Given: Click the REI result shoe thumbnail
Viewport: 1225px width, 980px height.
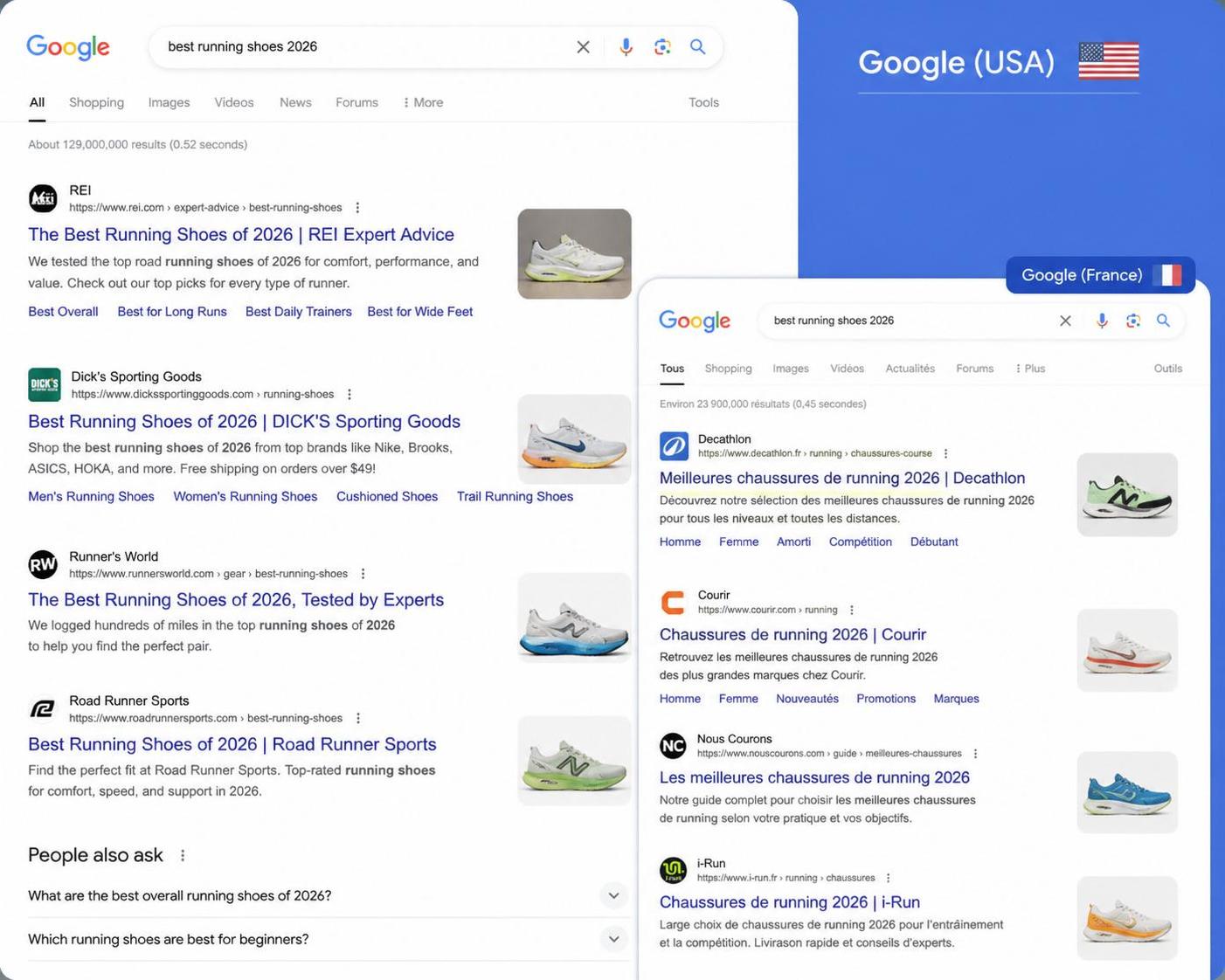Looking at the screenshot, I should [574, 254].
